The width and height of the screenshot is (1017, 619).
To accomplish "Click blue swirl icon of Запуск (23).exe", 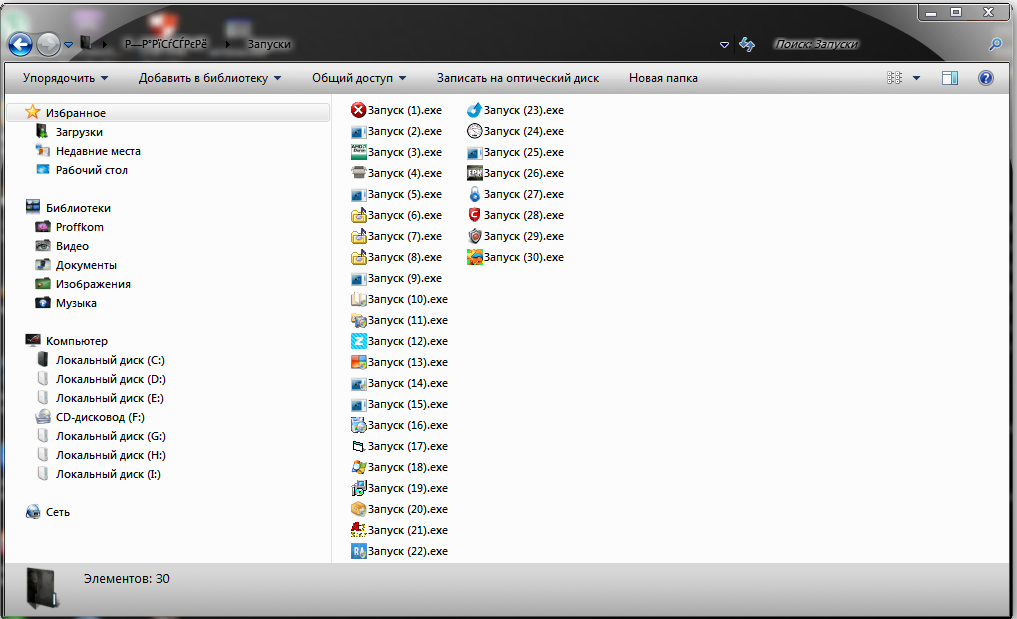I will 474,110.
